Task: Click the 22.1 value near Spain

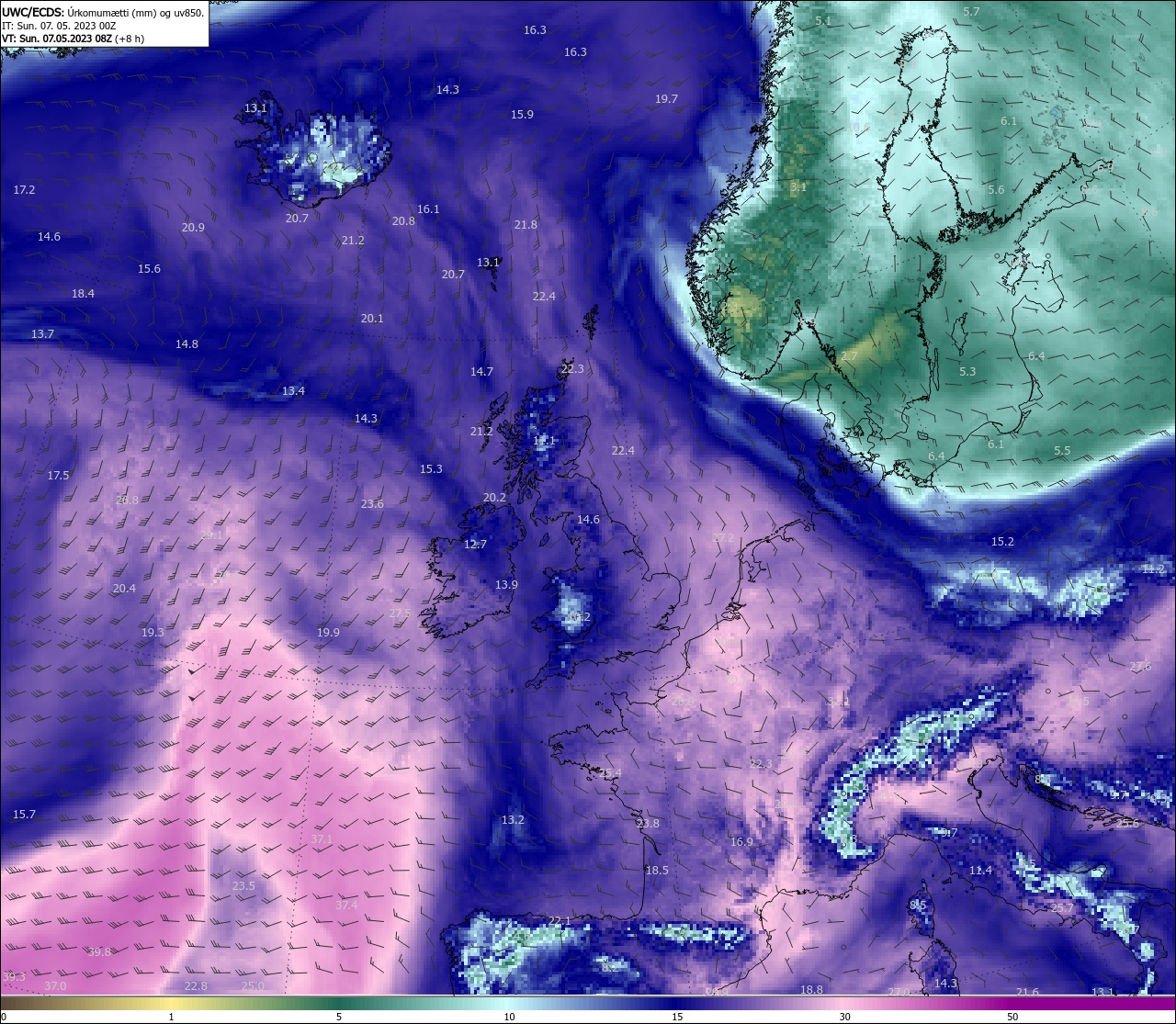Action: 560,921
